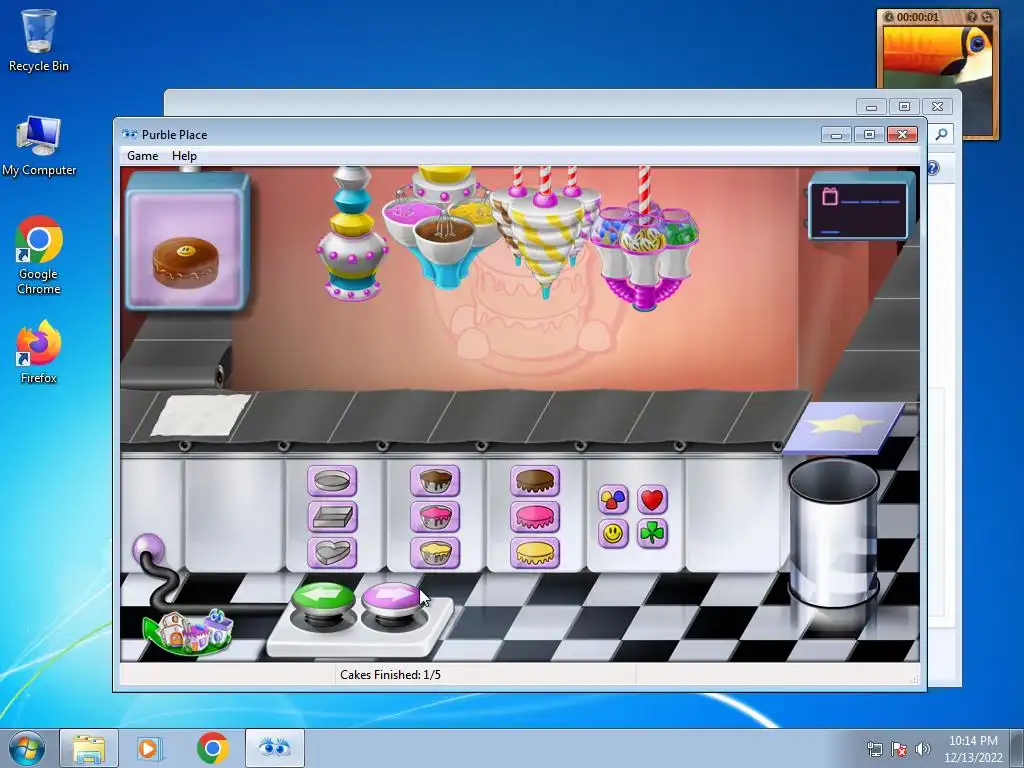Add the colored candy drops decoration
This screenshot has width=1024, height=768.
pyautogui.click(x=613, y=500)
